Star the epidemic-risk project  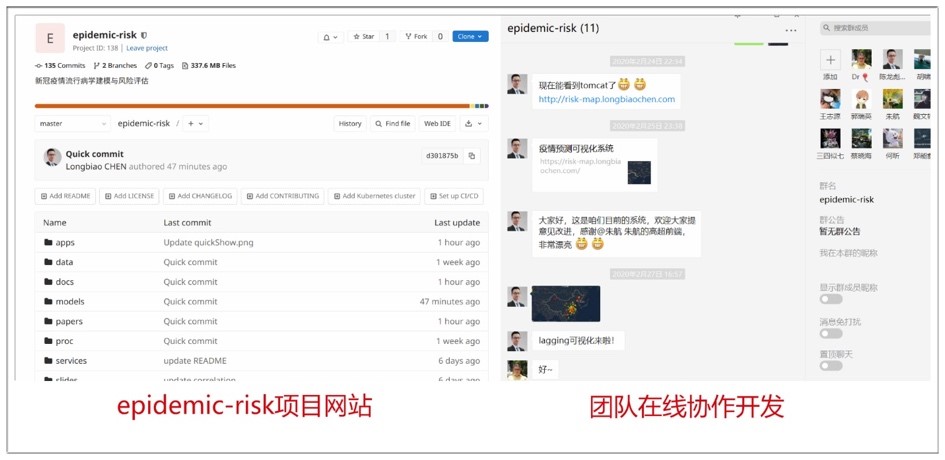pyautogui.click(x=363, y=37)
